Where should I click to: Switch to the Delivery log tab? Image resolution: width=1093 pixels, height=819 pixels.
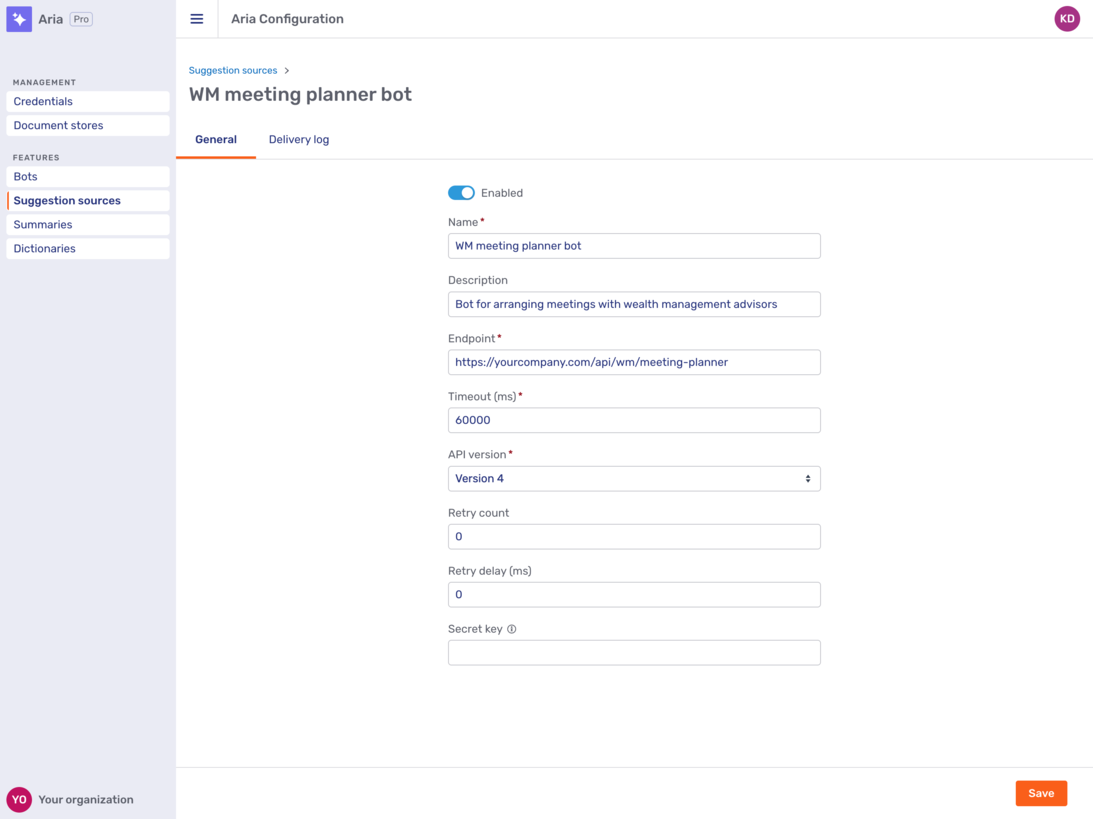click(298, 139)
